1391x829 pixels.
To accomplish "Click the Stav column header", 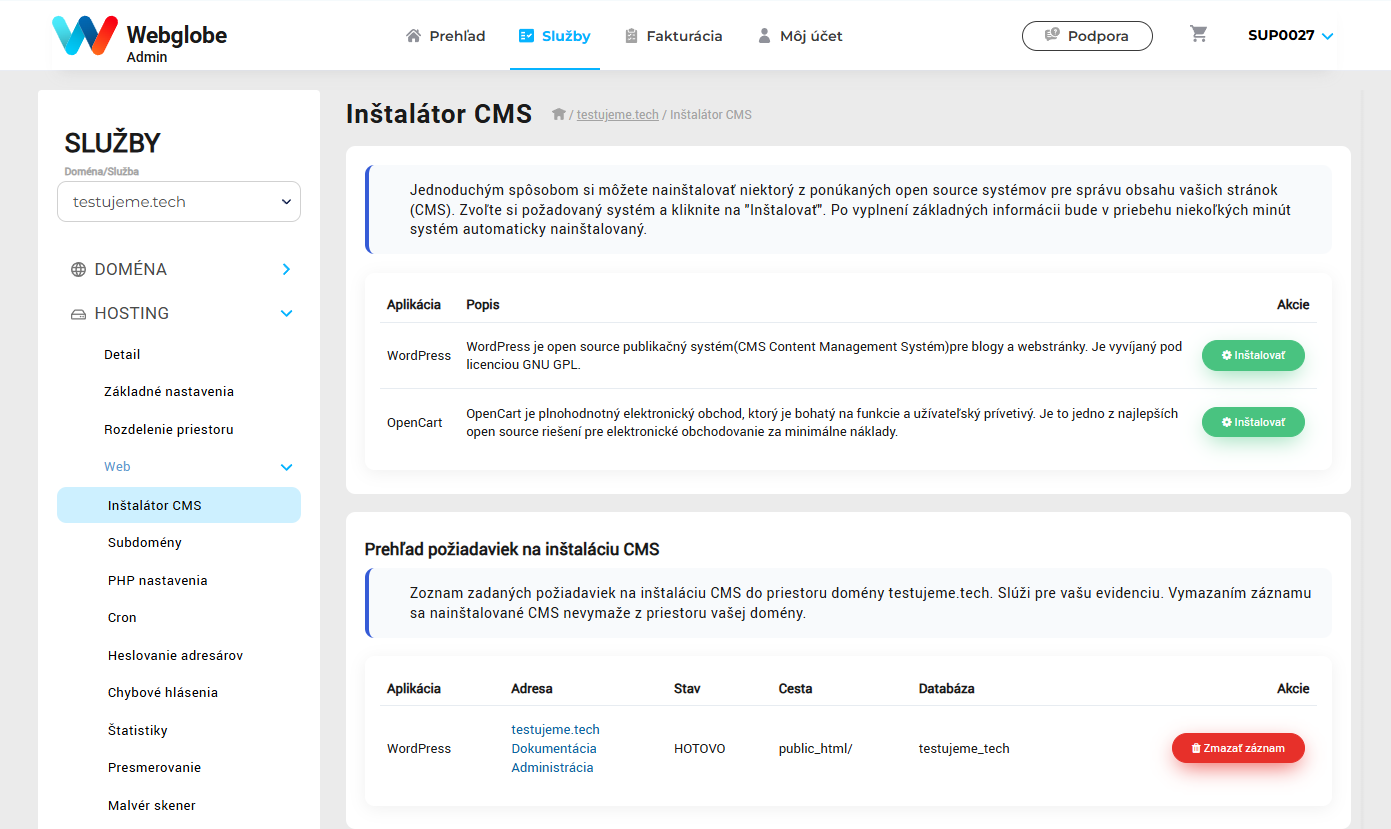I will [687, 688].
